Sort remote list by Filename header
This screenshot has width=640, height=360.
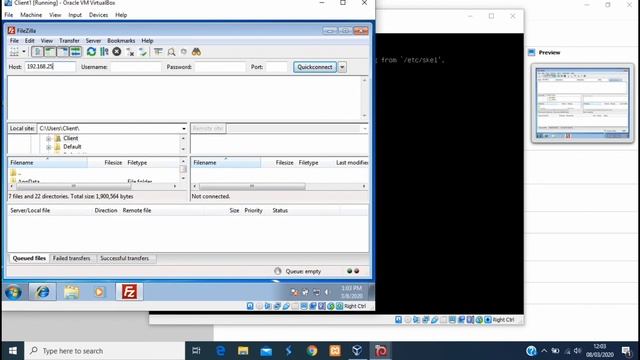[x=226, y=162]
